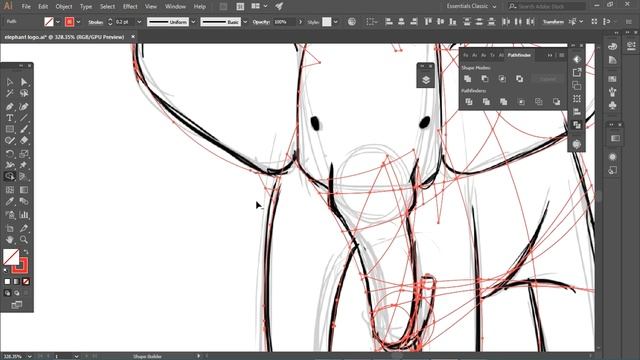This screenshot has height=360, width=640.
Task: Open the Edit menu
Action: [43, 7]
